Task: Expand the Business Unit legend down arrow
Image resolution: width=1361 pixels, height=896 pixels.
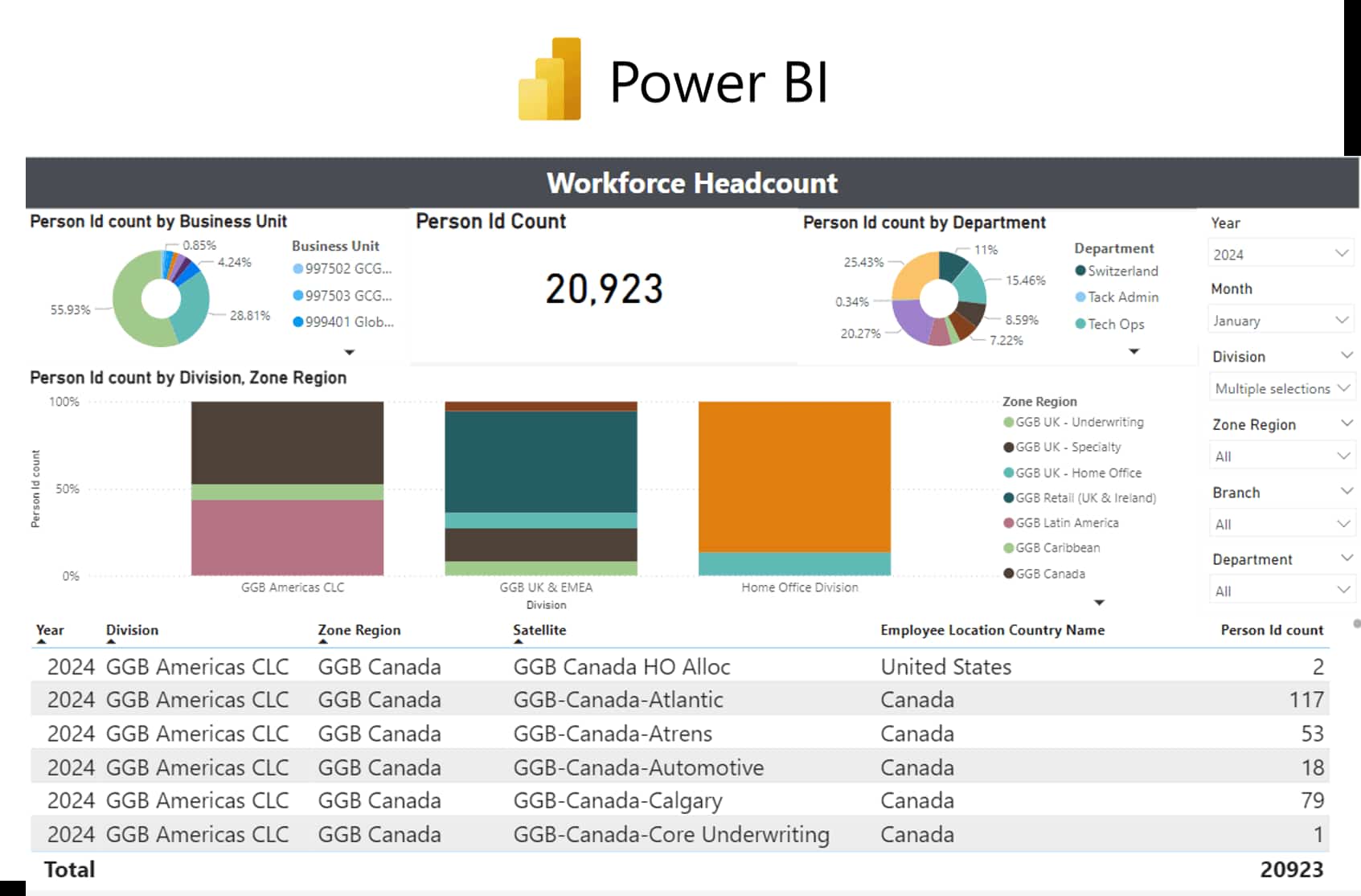Action: coord(349,352)
